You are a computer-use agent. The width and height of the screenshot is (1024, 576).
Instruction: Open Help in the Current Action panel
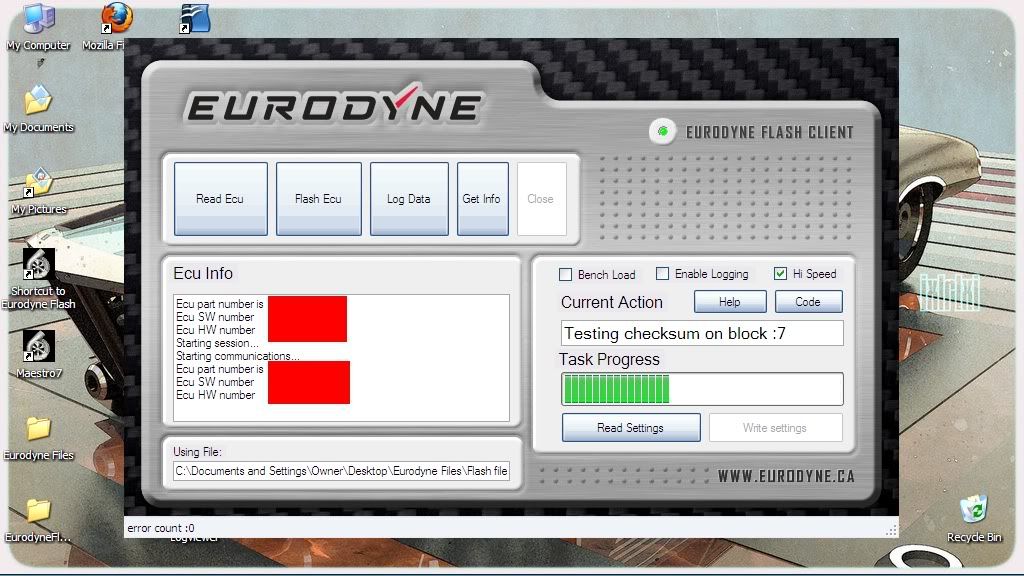(730, 302)
